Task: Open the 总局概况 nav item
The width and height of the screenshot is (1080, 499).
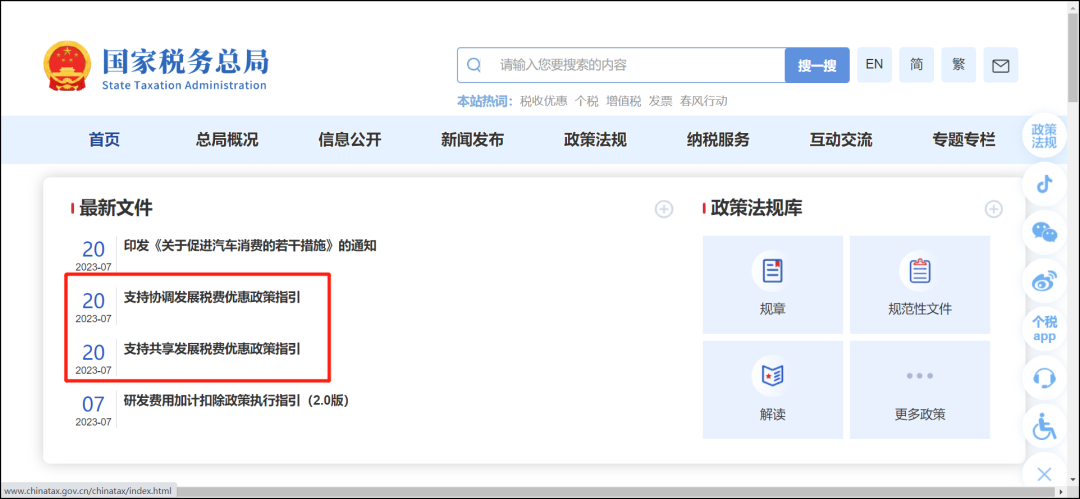Action: coord(227,140)
